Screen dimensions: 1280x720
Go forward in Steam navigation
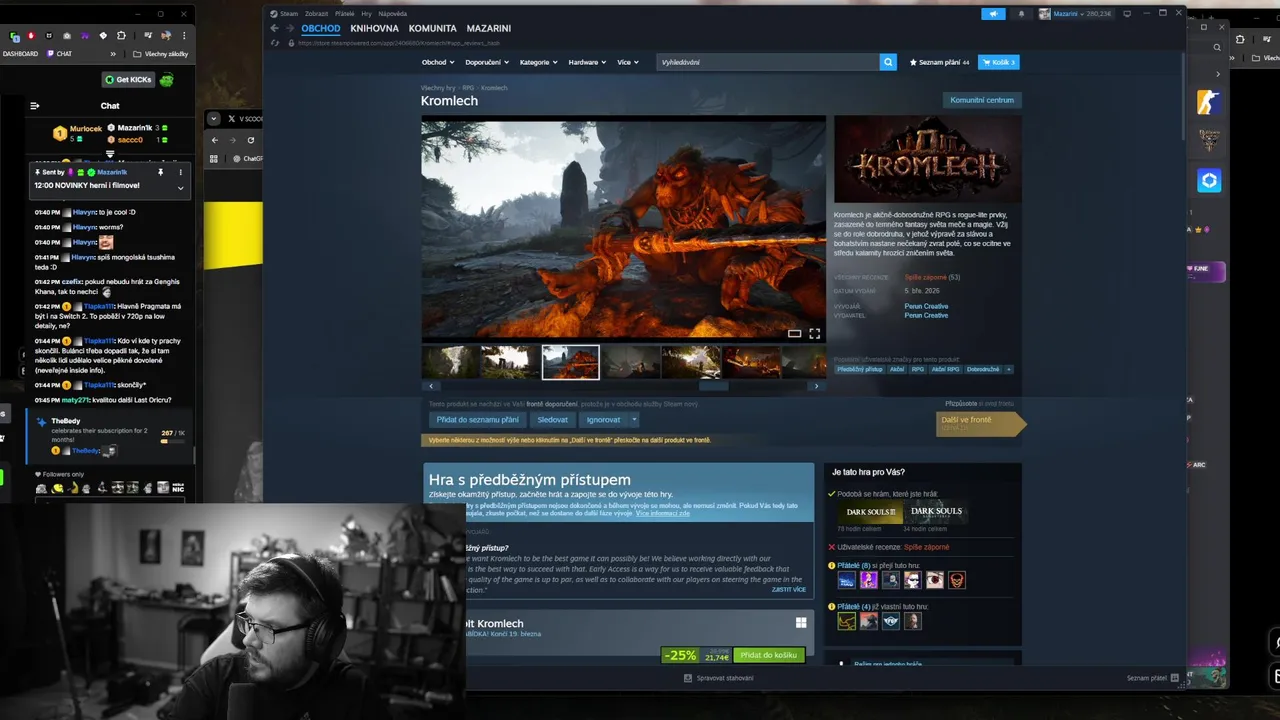coord(290,28)
